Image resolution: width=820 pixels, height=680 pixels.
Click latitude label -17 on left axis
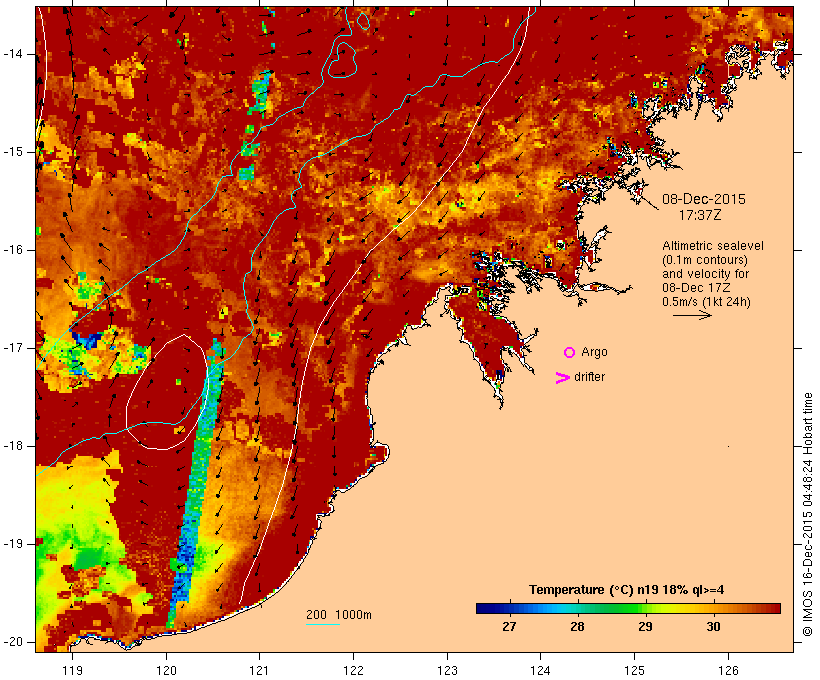tap(13, 348)
